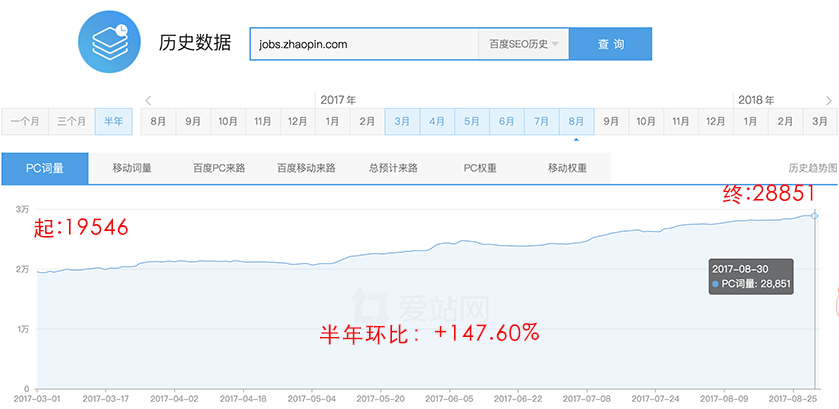Image resolution: width=839 pixels, height=409 pixels.
Task: Select the highlighted 7月 month
Action: pos(541,122)
